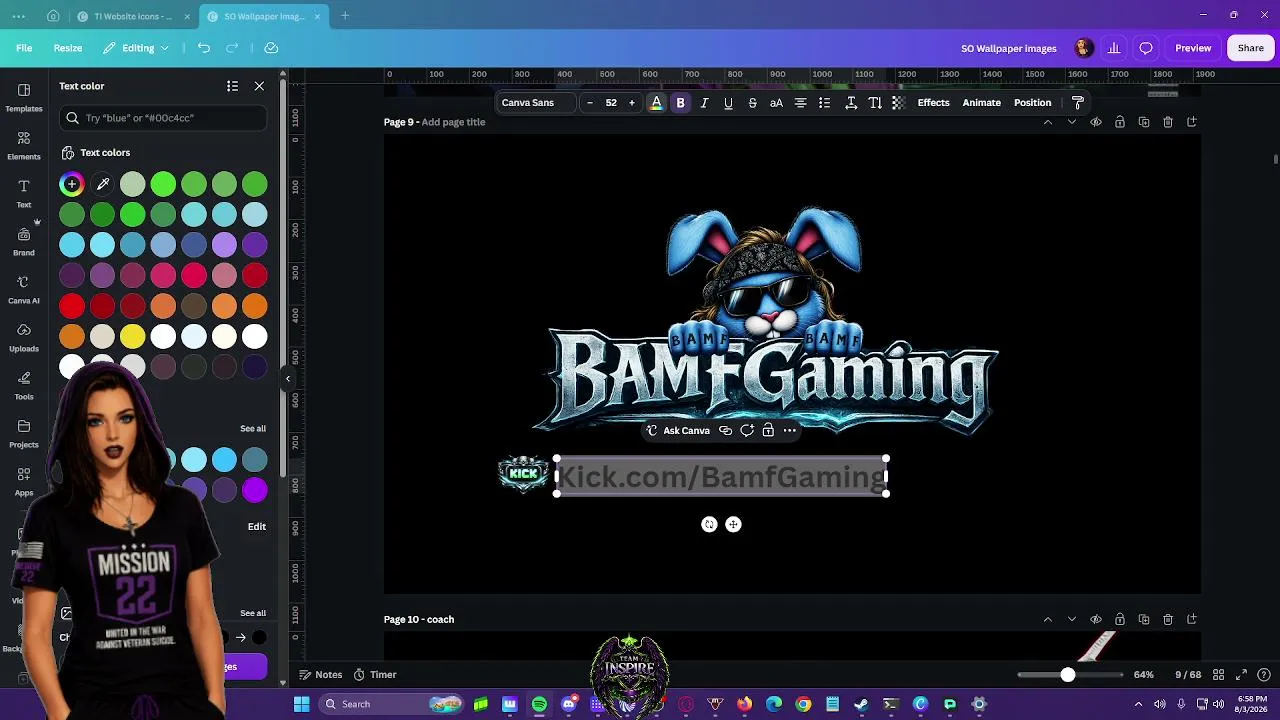Open the Timer tool
Image resolution: width=1280 pixels, height=720 pixels.
pyautogui.click(x=375, y=675)
